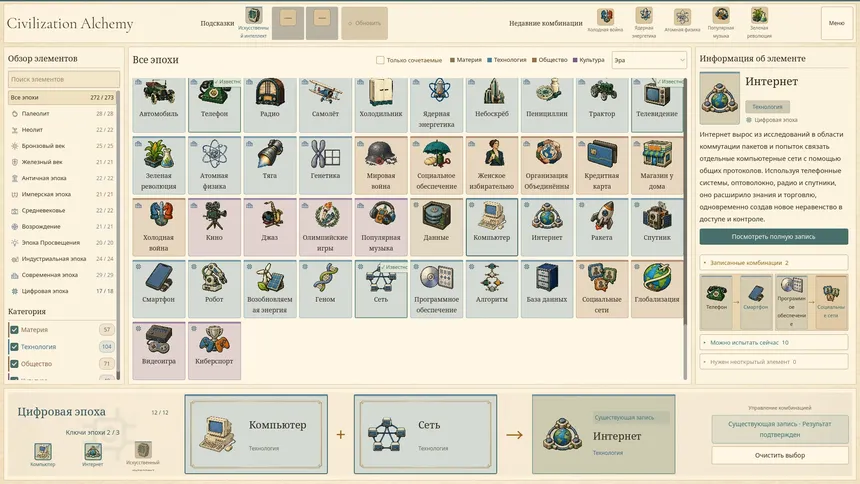Pick the Ракета element
Screen dimensions: 860x484
[602, 227]
